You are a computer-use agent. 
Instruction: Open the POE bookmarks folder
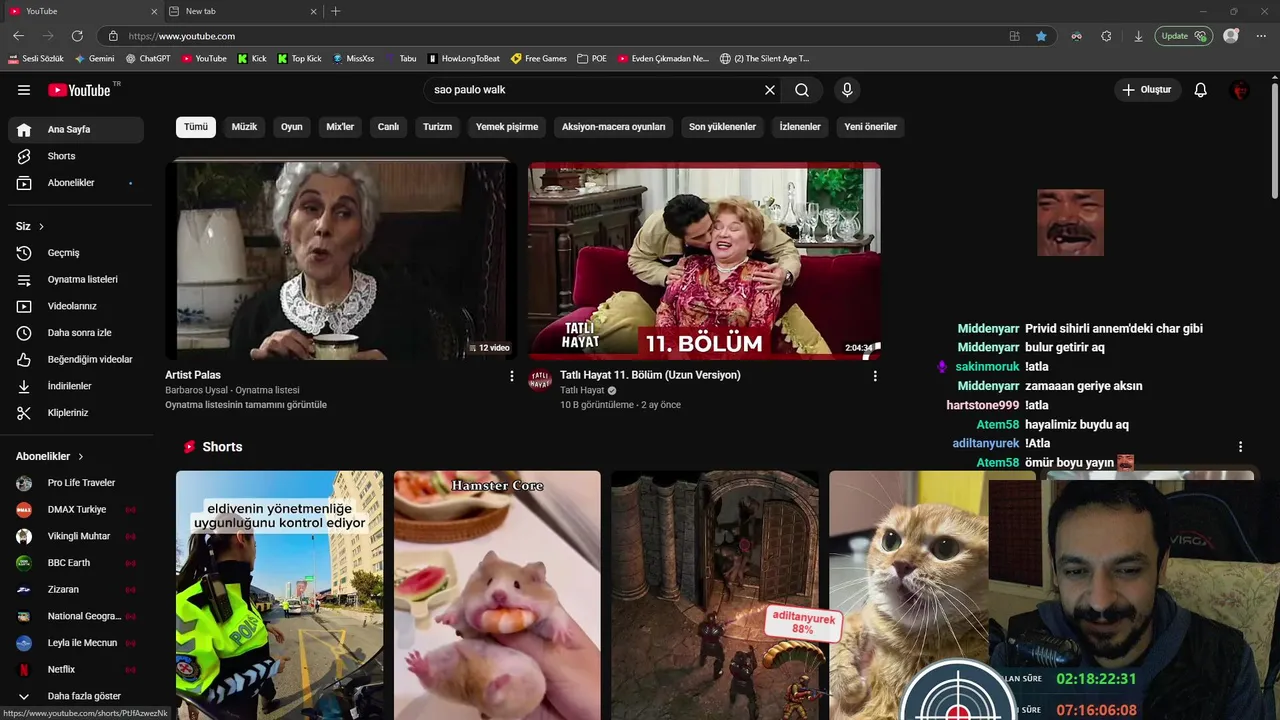[592, 59]
